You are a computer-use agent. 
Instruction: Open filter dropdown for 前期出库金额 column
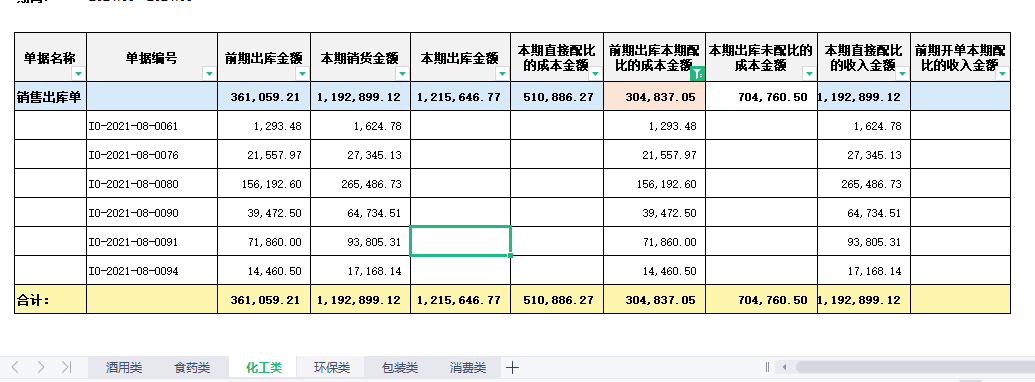point(302,74)
